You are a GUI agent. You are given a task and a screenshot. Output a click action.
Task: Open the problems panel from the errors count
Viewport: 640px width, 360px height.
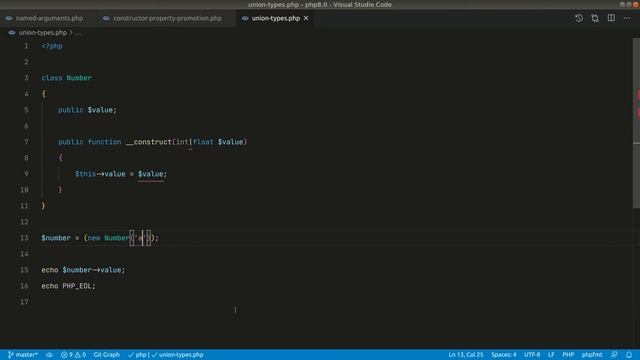(67, 355)
